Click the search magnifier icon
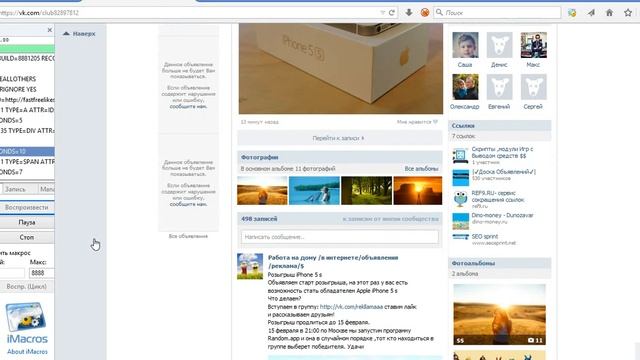The height and width of the screenshot is (360, 640). 439,13
